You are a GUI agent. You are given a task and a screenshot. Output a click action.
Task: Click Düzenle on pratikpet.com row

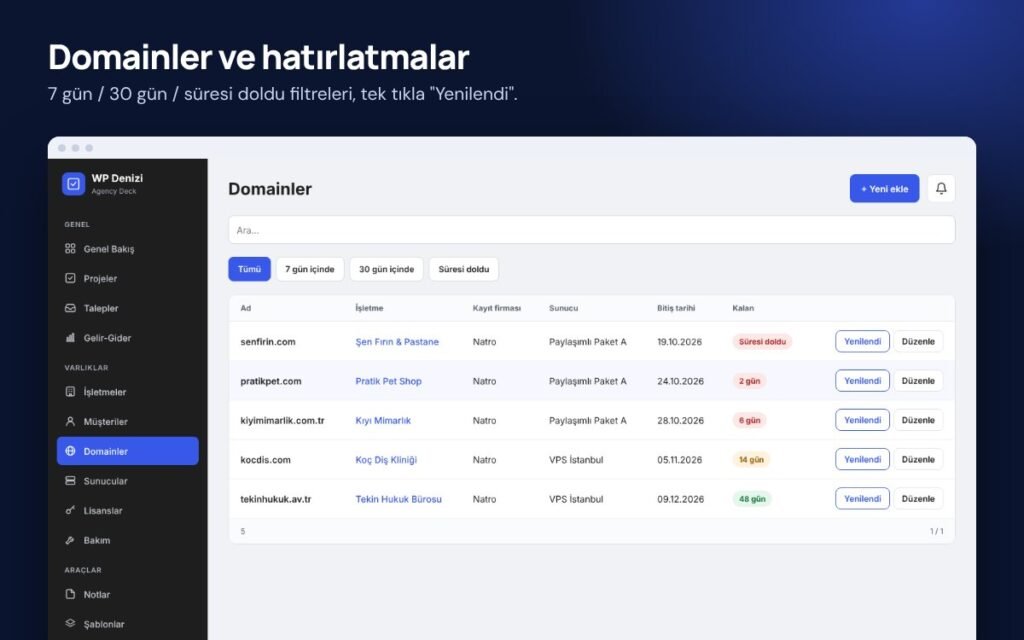click(x=918, y=381)
